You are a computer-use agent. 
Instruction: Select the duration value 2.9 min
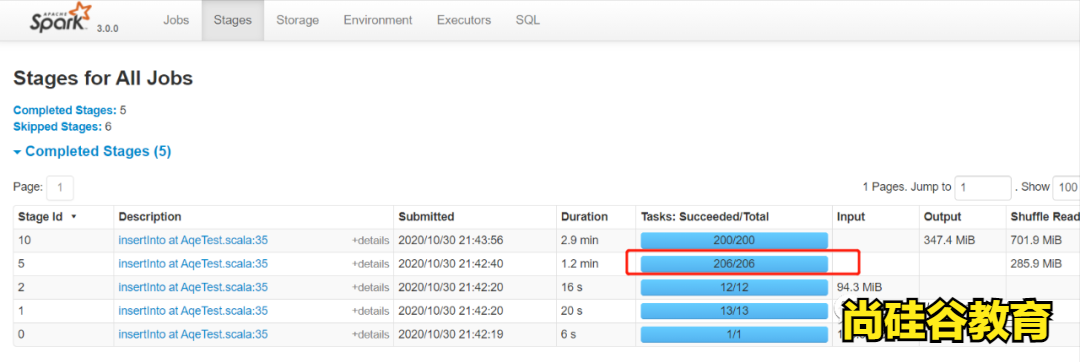580,240
